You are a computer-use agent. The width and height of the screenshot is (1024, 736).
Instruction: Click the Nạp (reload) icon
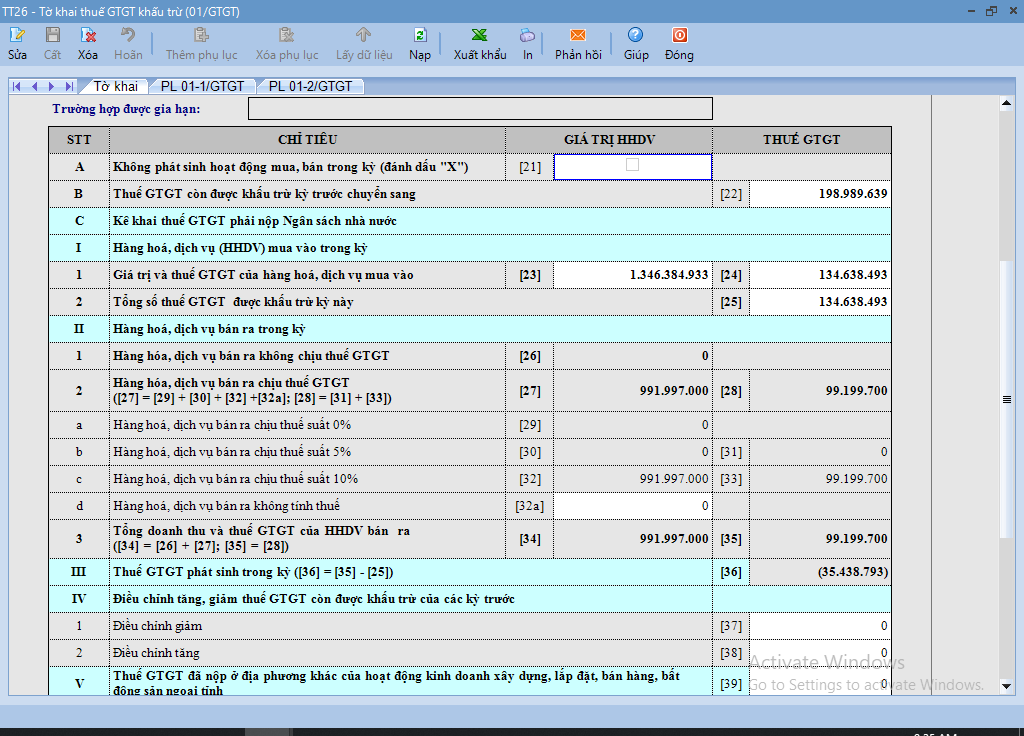coord(420,35)
